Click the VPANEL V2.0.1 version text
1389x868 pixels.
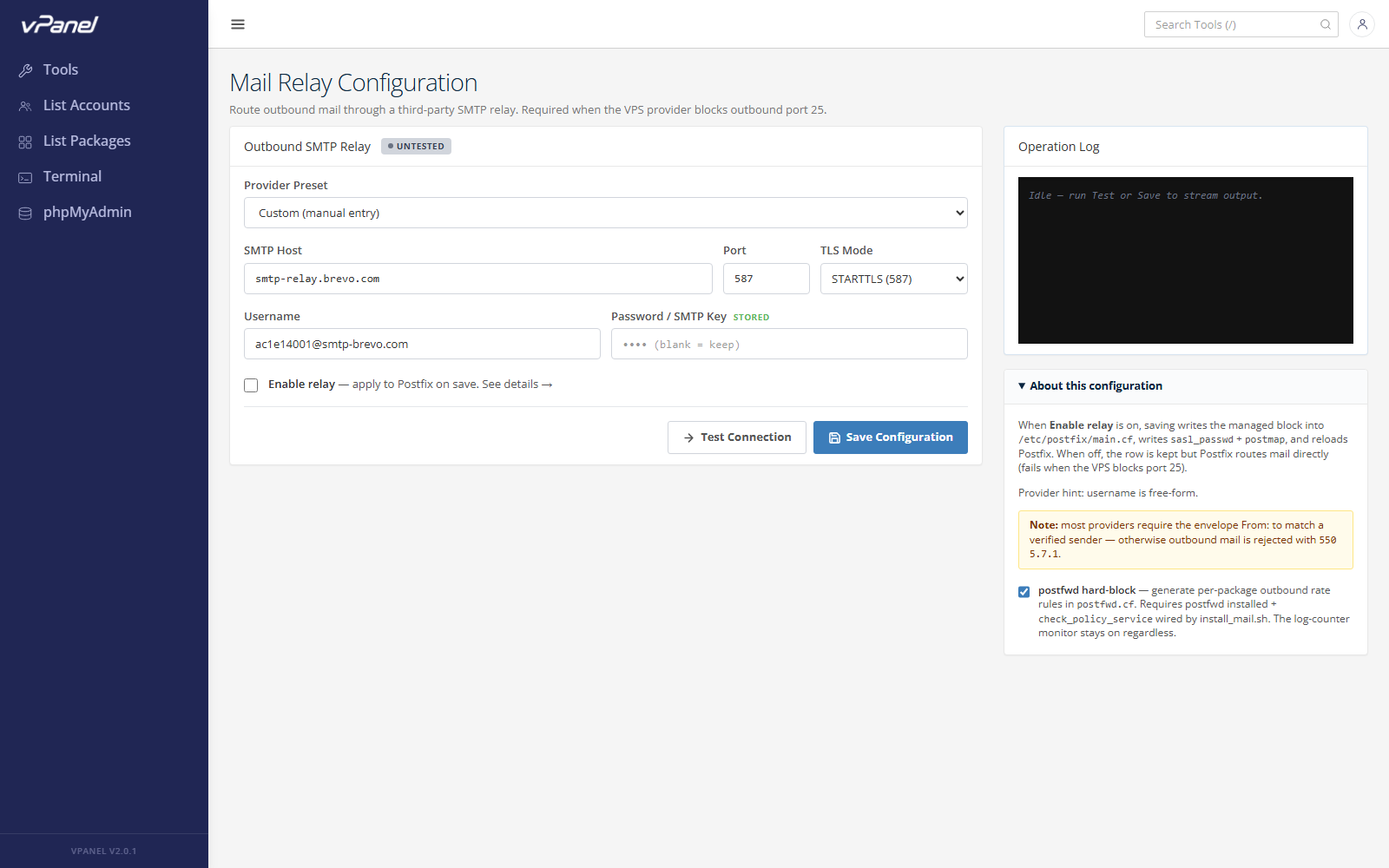104,851
